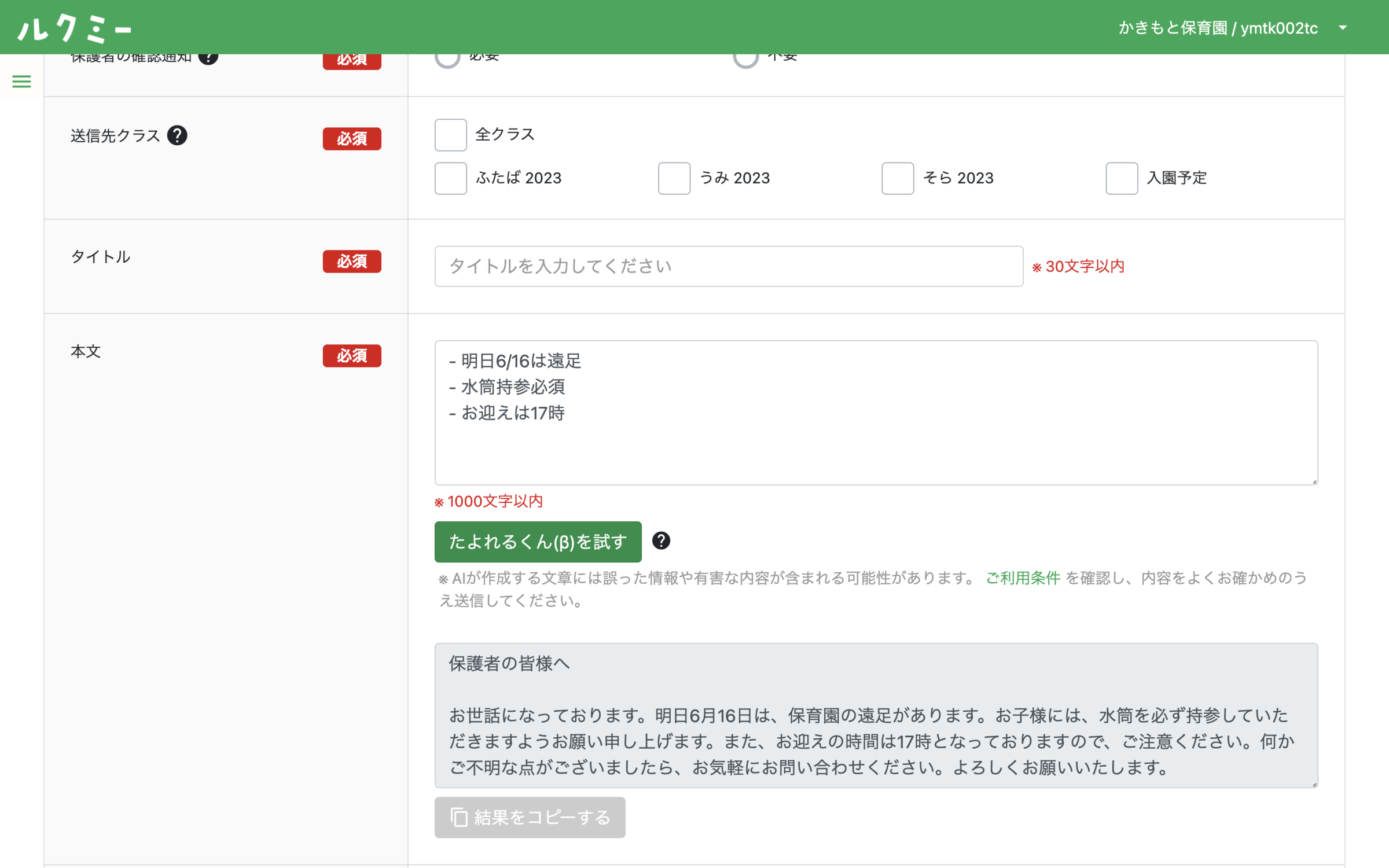Viewport: 1389px width, 868px height.
Task: Check the うみ 2023 class checkbox
Action: (x=674, y=178)
